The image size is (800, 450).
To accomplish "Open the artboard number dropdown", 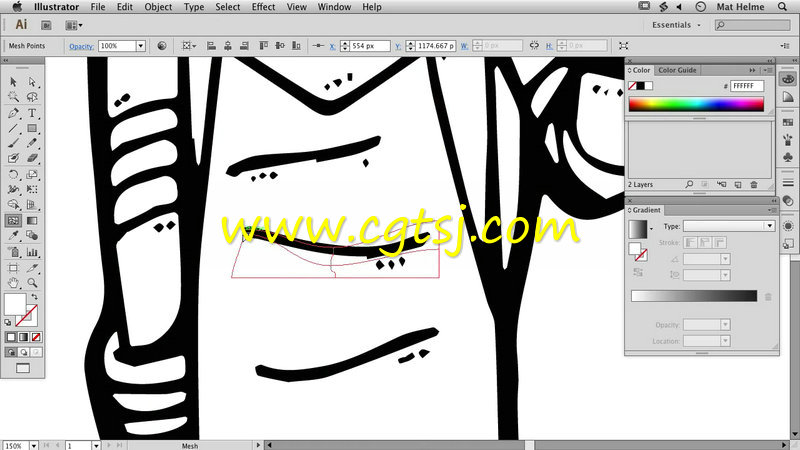I will (x=95, y=446).
